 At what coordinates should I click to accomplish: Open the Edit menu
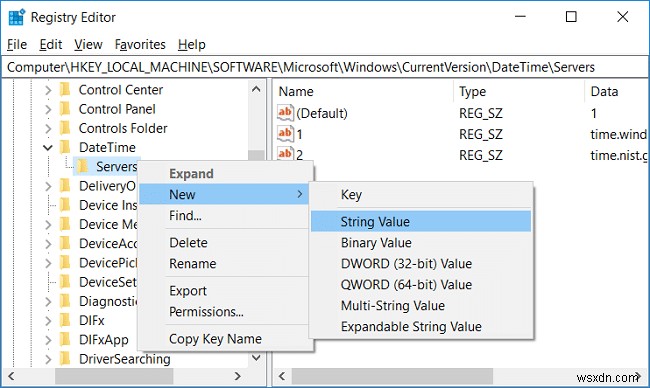click(x=51, y=44)
